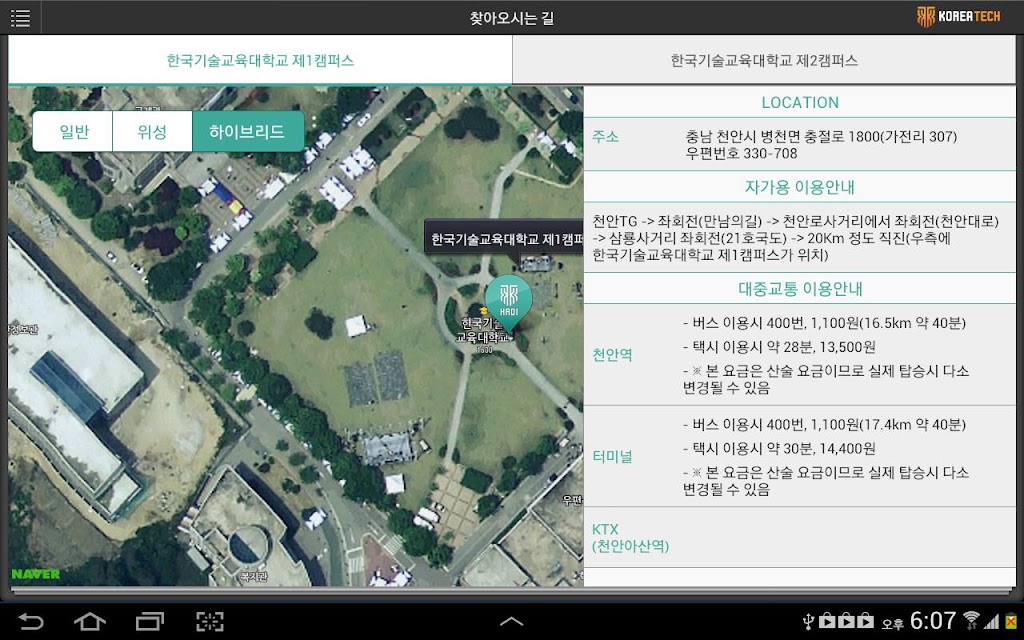This screenshot has width=1024, height=640.
Task: Tap the 6:07 clock in status bar
Action: point(933,620)
